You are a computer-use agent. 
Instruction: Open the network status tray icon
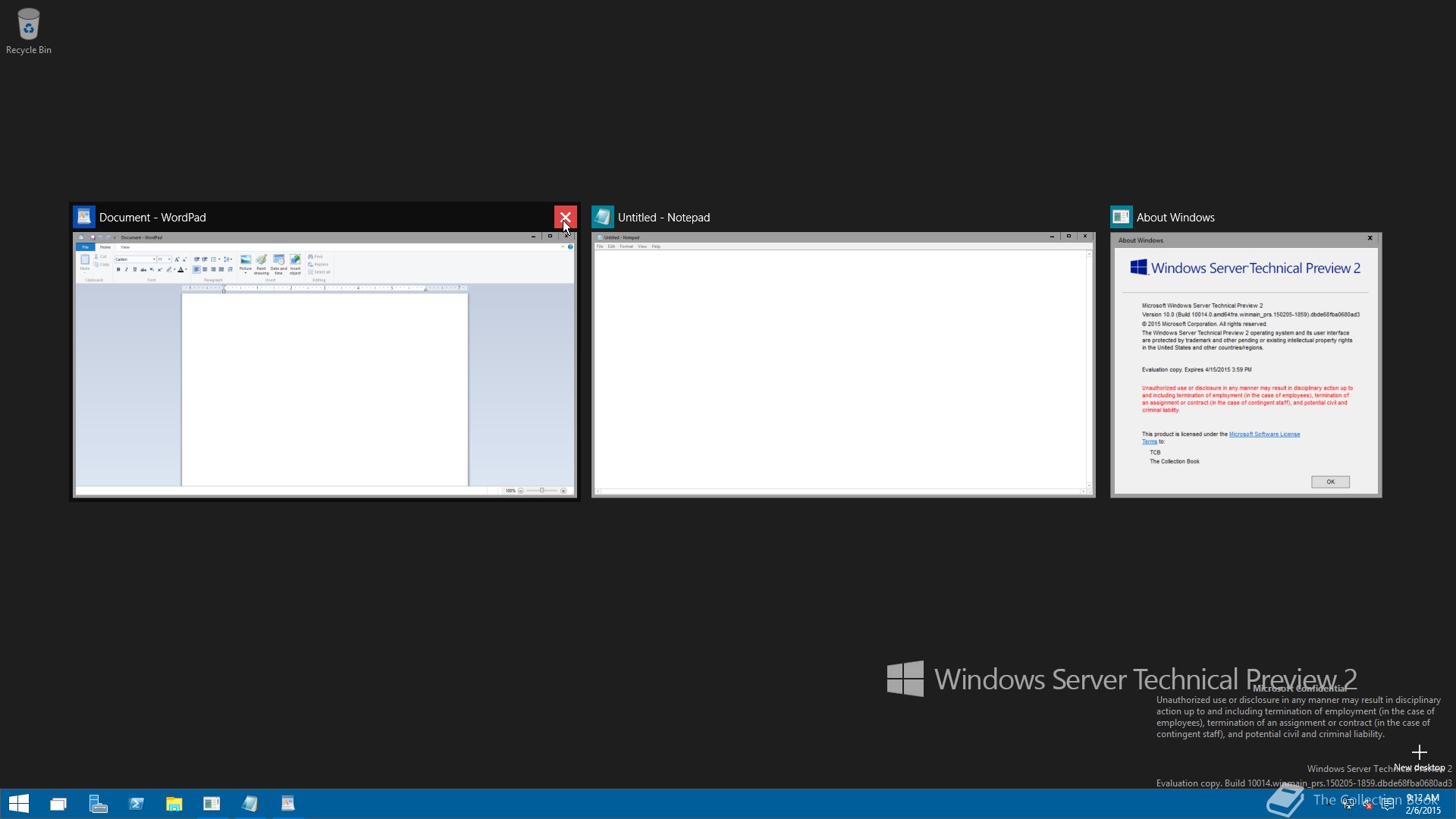coord(1348,805)
